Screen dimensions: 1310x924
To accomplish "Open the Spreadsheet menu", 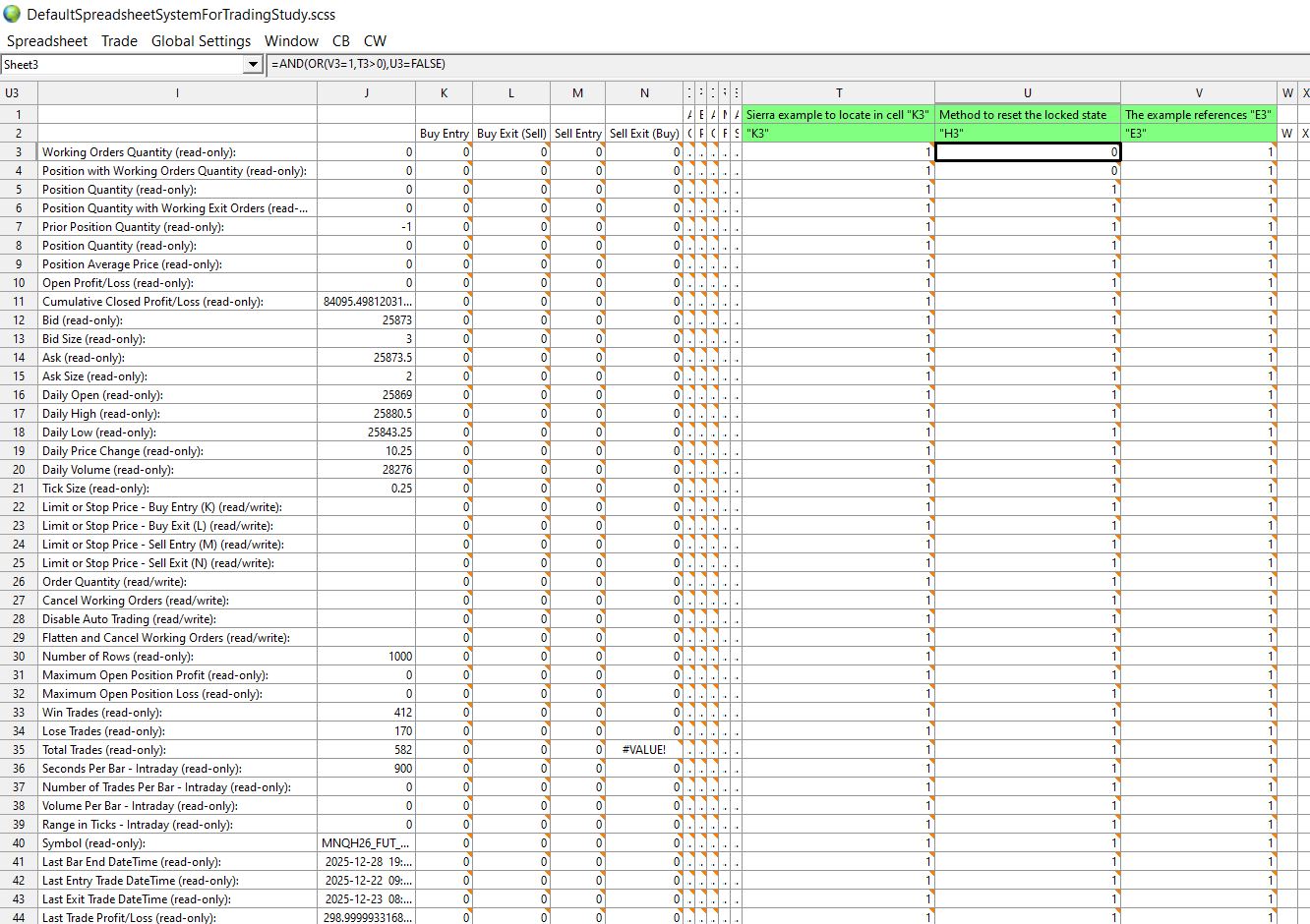I will click(47, 41).
